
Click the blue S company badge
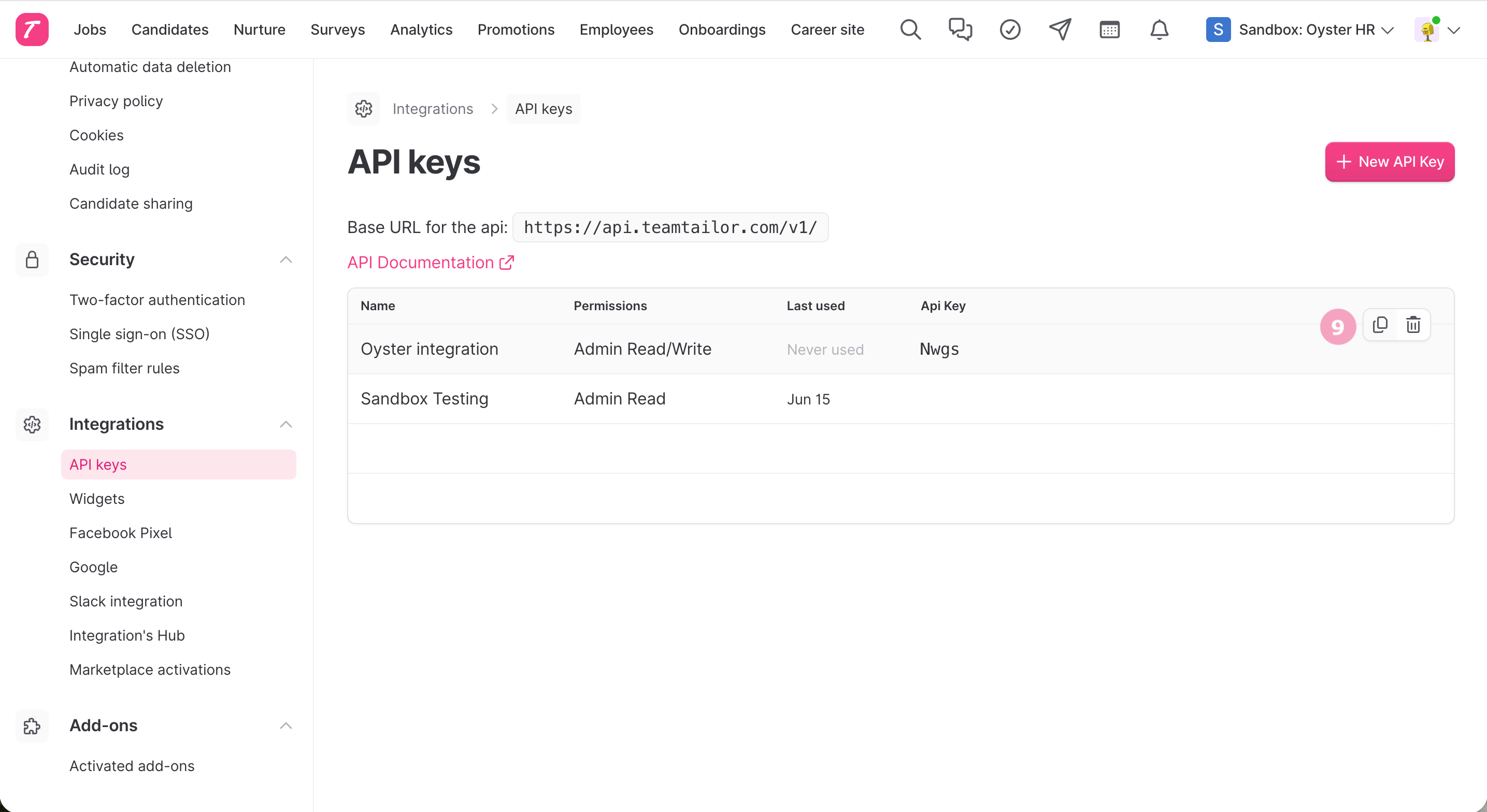[1218, 30]
